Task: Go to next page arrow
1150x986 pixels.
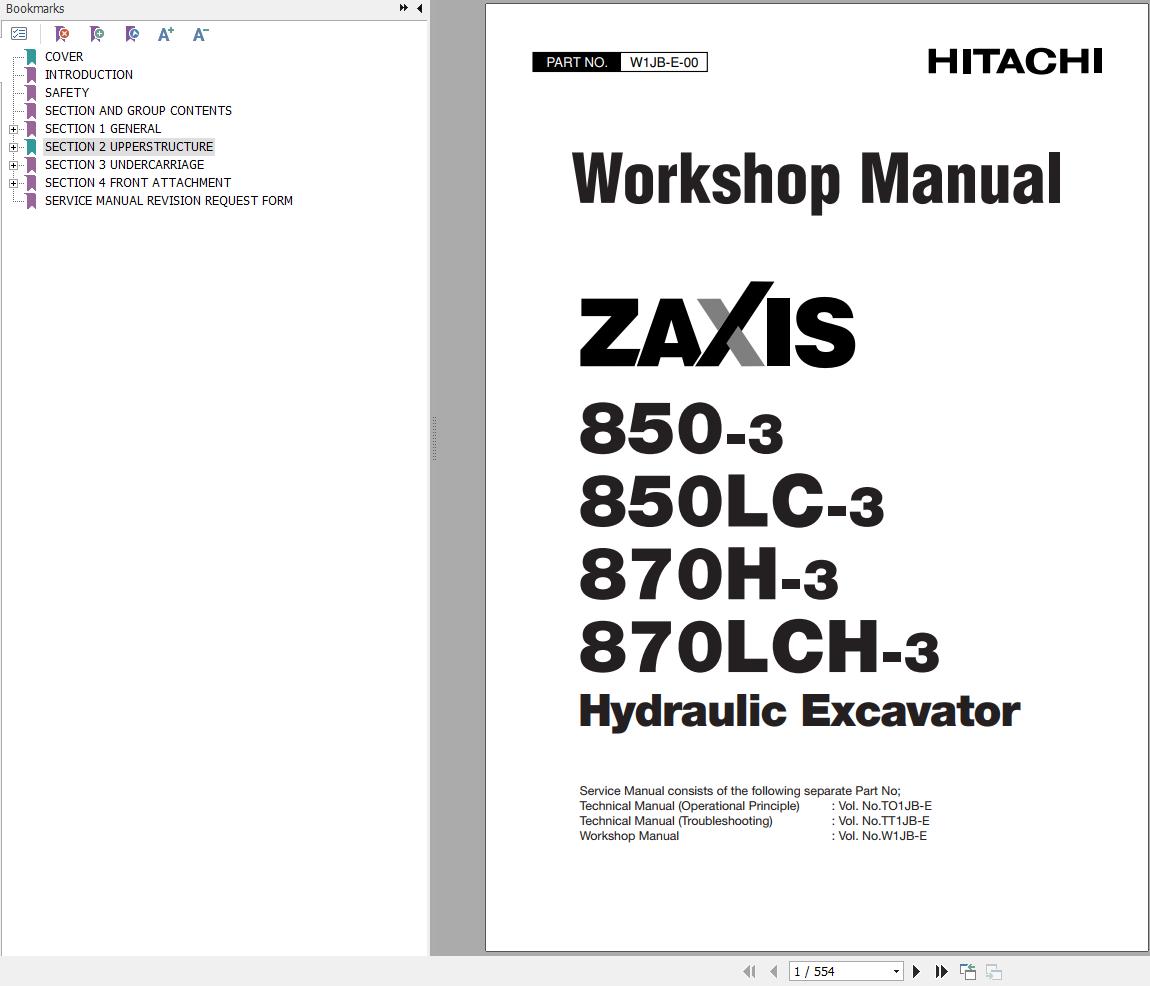Action: click(916, 971)
